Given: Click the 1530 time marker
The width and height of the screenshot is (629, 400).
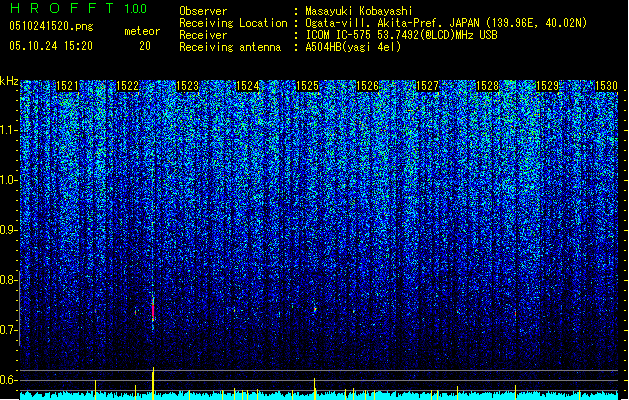Looking at the screenshot, I should (606, 86).
